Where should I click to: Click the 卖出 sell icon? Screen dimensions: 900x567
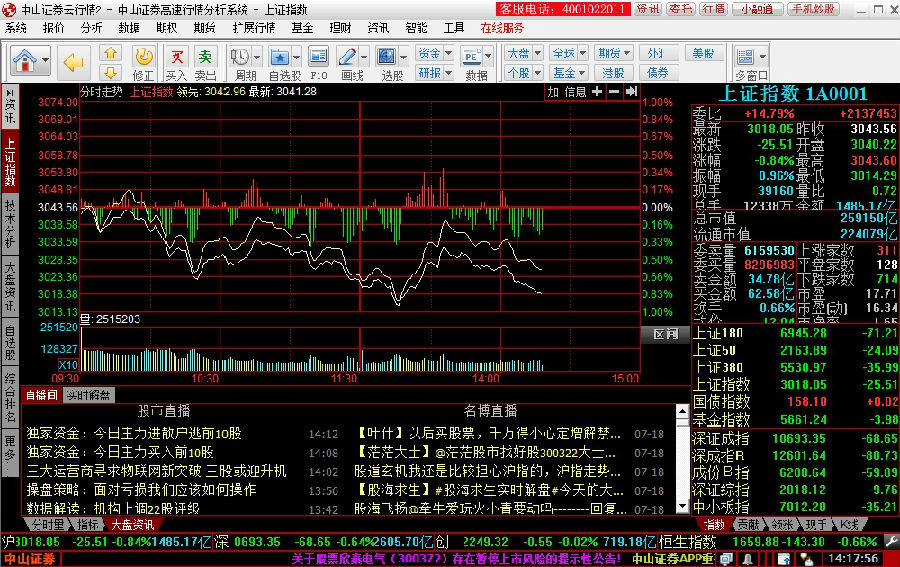[205, 64]
